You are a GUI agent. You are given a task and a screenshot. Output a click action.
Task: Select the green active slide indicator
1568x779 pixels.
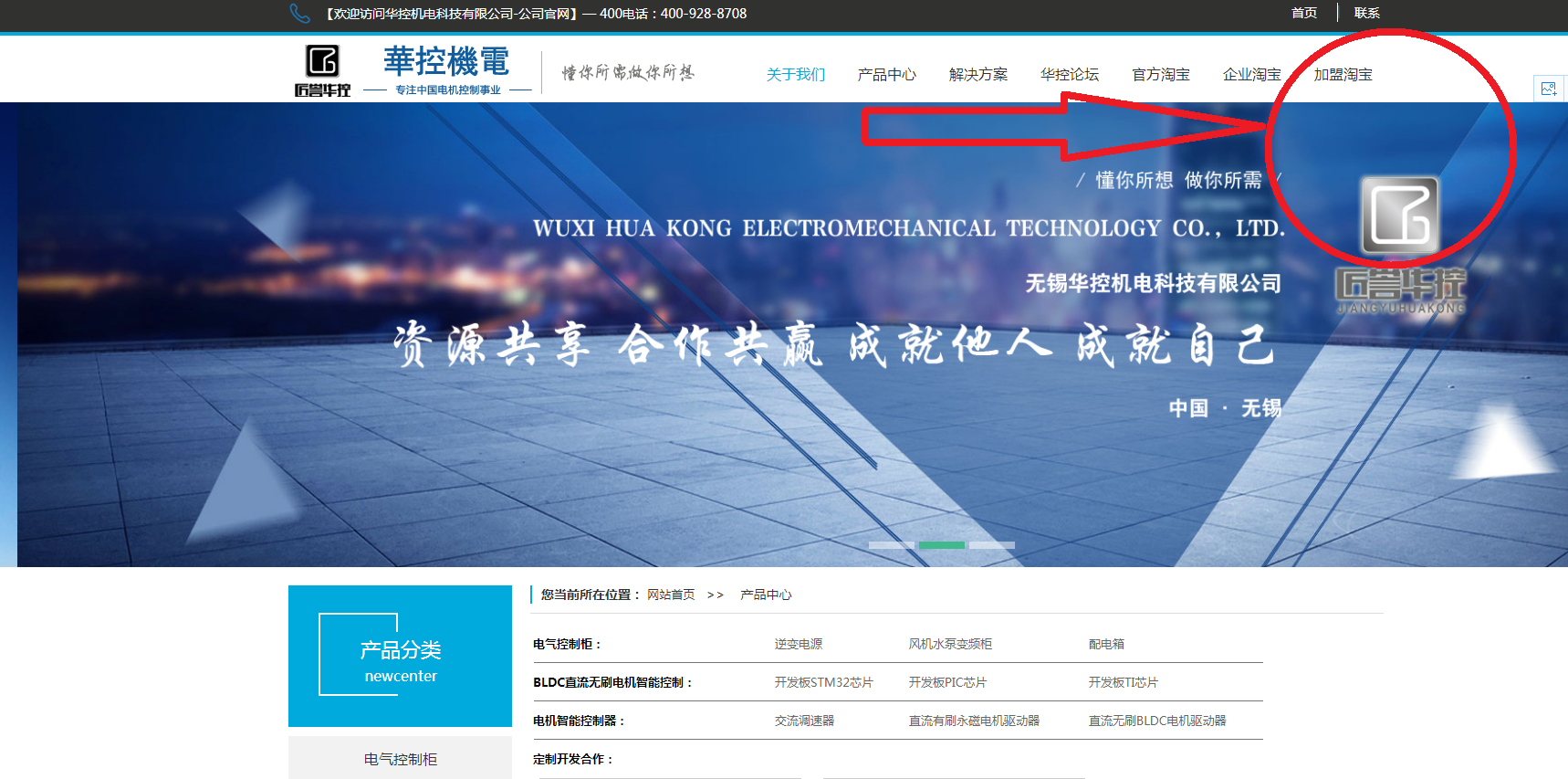(x=942, y=545)
